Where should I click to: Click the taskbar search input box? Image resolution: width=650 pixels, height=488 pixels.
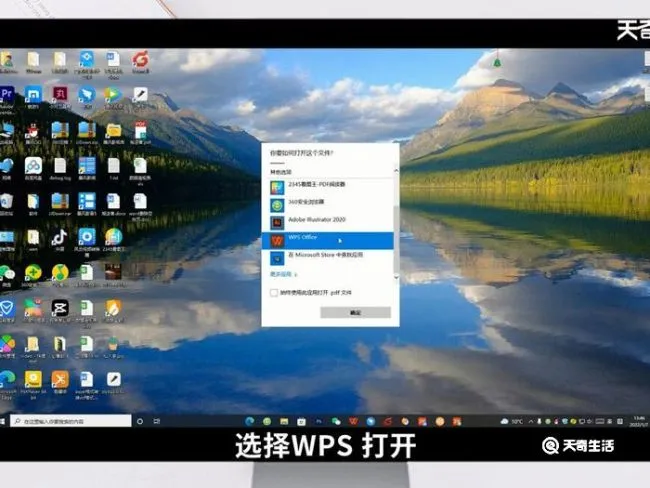[70, 421]
